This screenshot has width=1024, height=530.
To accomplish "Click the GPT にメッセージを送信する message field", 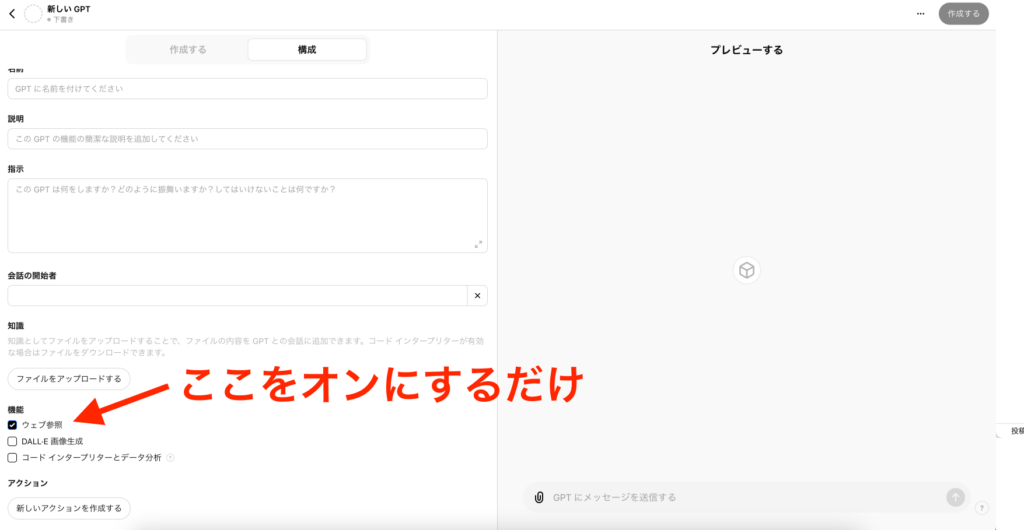I will coord(744,497).
